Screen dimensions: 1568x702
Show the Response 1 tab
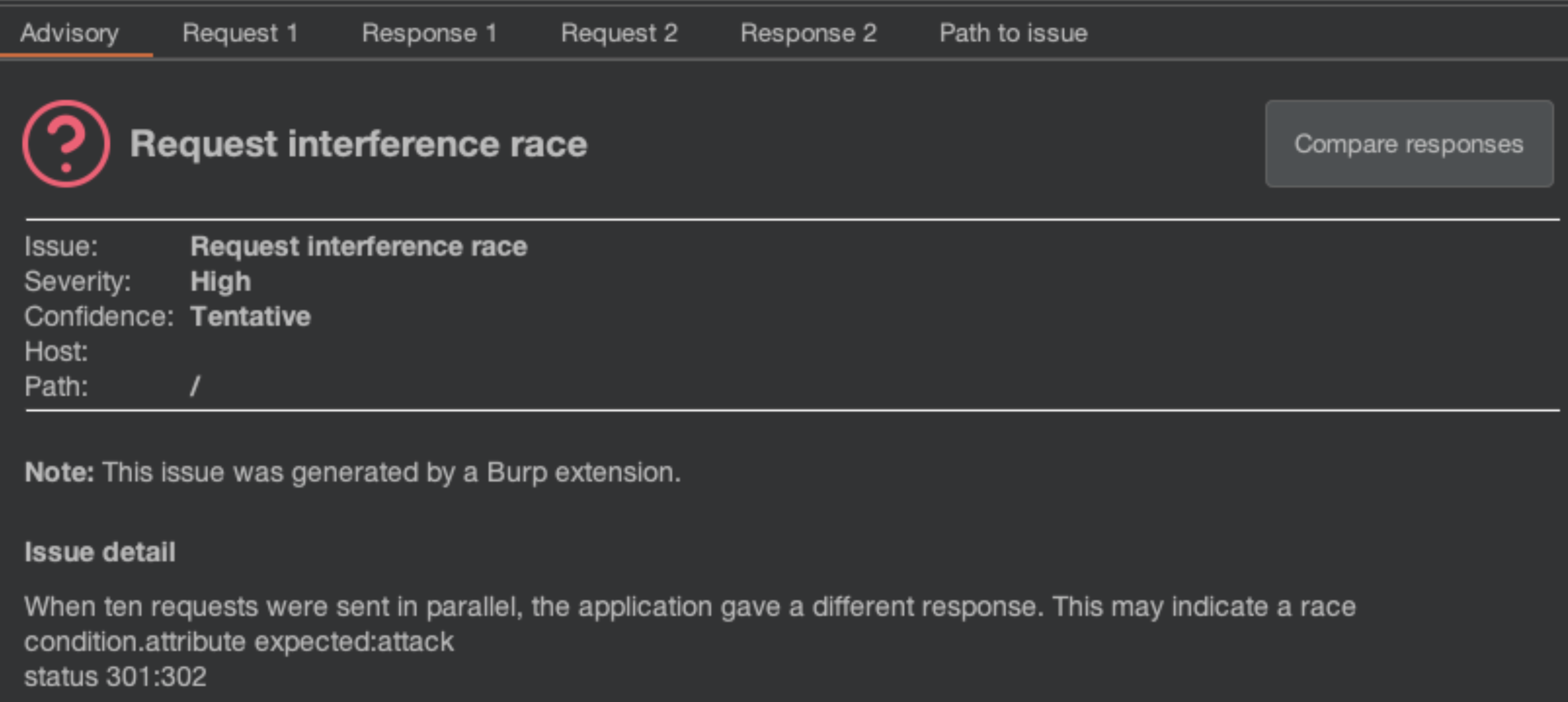(429, 33)
